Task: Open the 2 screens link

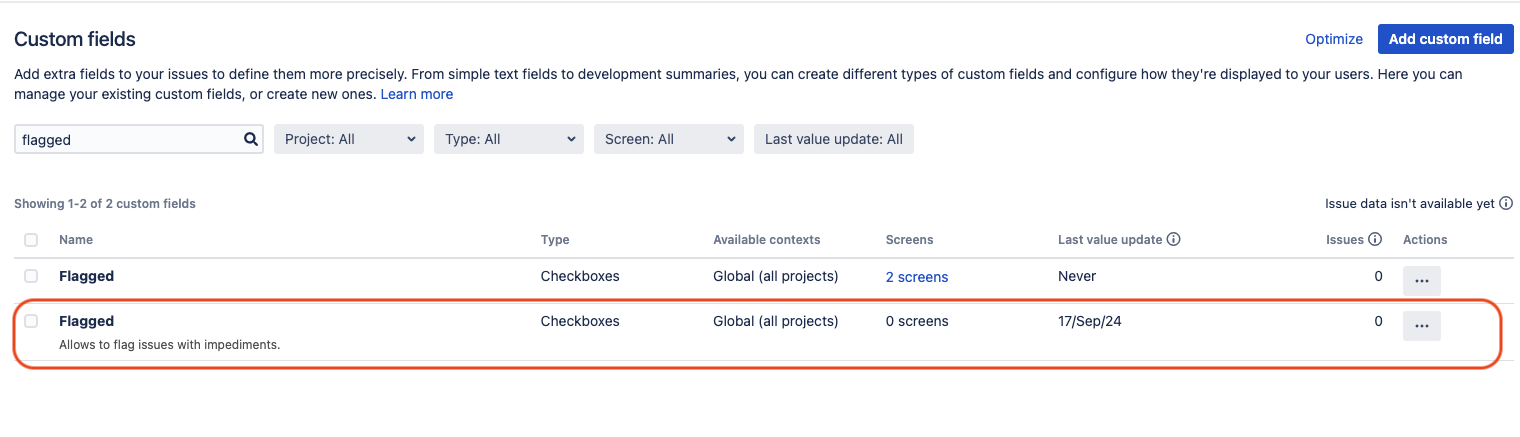Action: (x=916, y=277)
